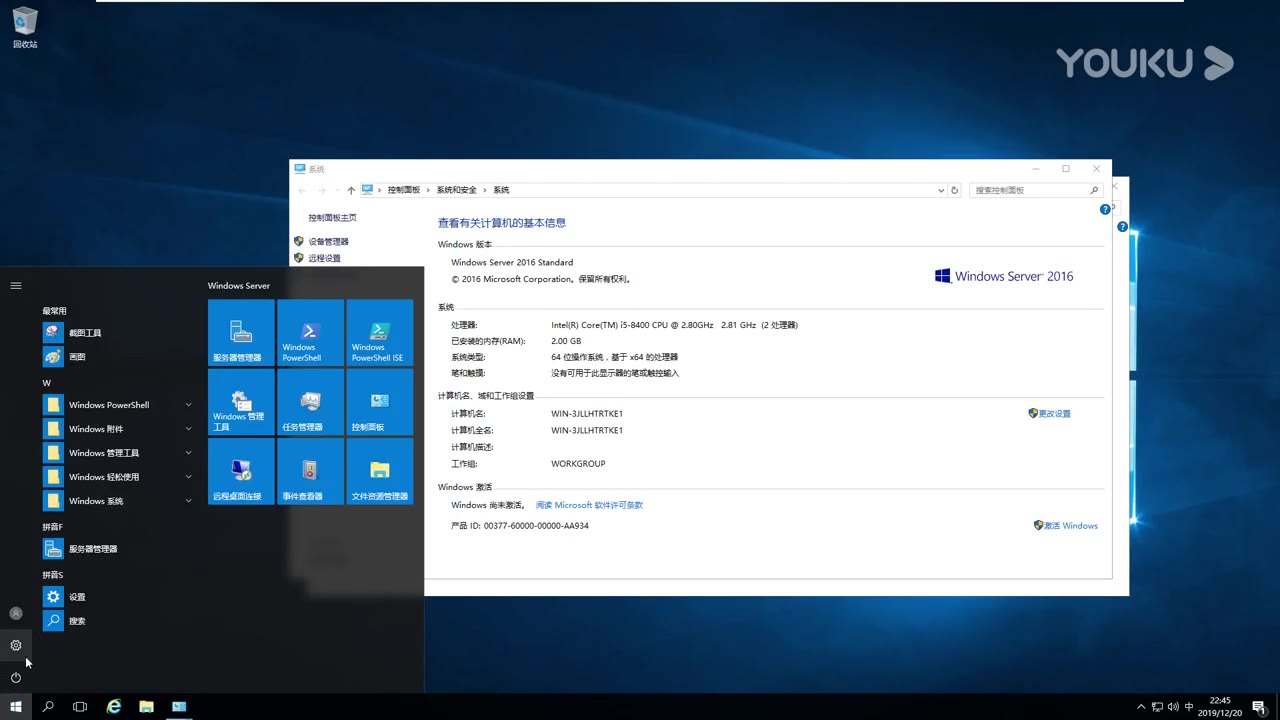Open the address bar dropdown arrow

940,189
